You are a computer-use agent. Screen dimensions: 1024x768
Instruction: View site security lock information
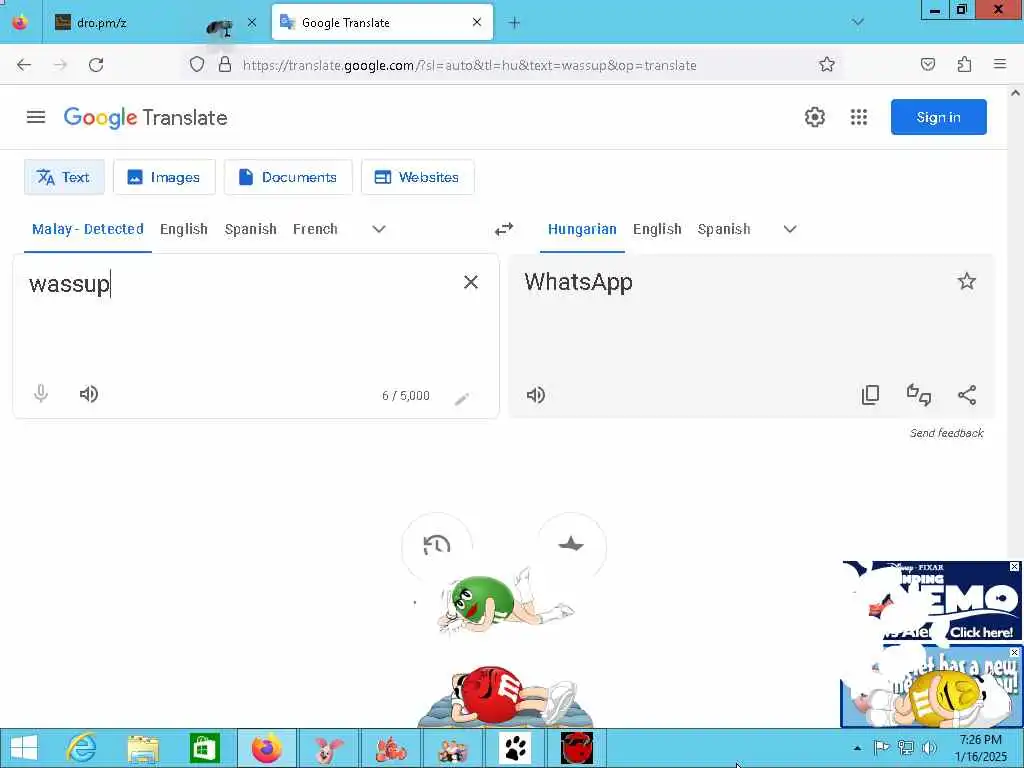(x=225, y=65)
